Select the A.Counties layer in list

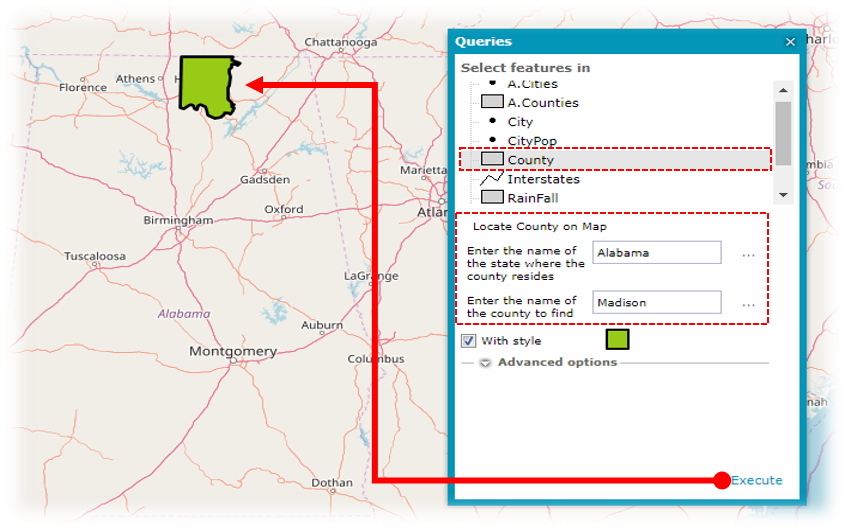pyautogui.click(x=542, y=102)
